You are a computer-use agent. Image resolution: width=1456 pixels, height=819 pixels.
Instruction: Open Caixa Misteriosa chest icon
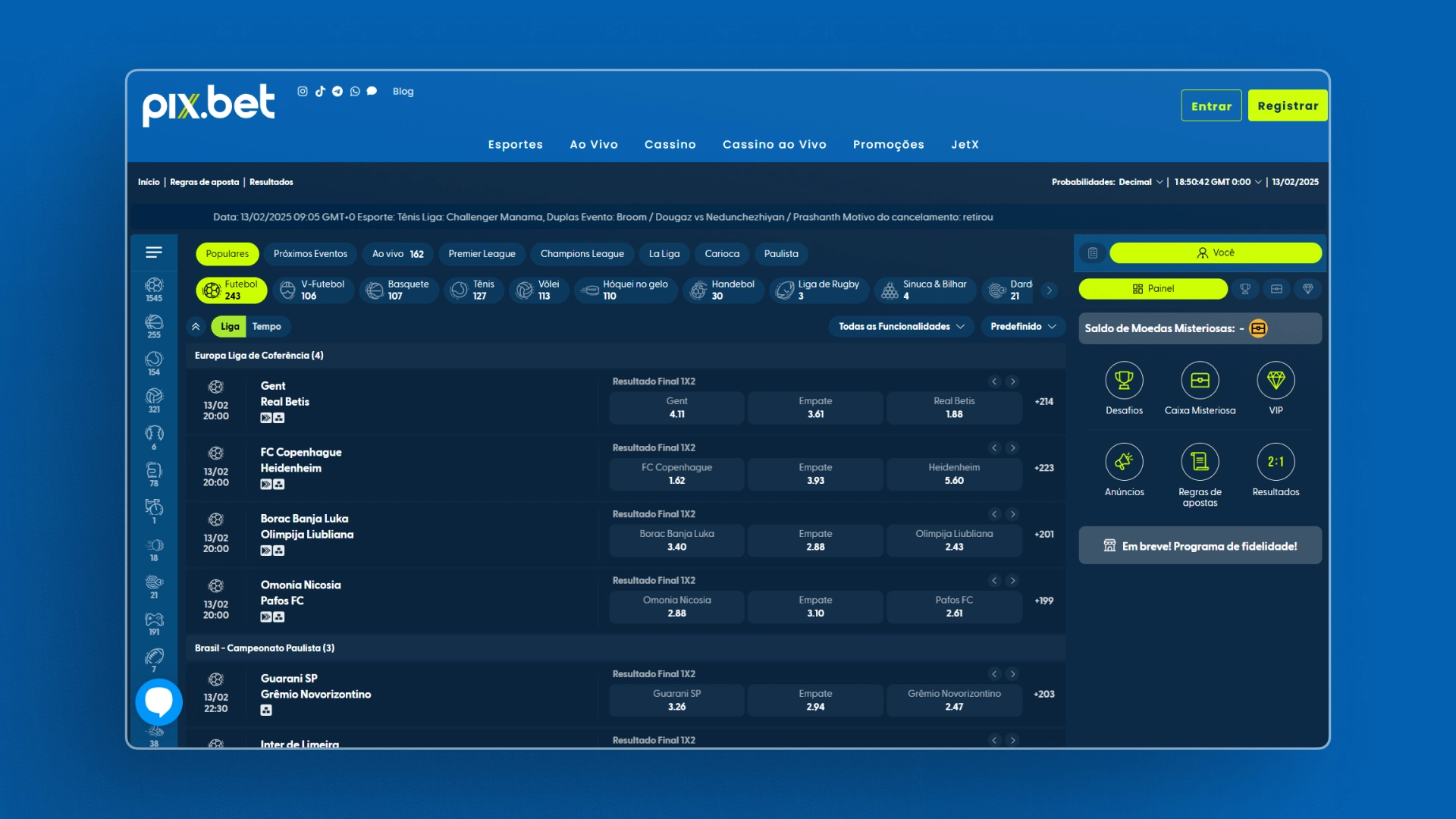pyautogui.click(x=1200, y=380)
